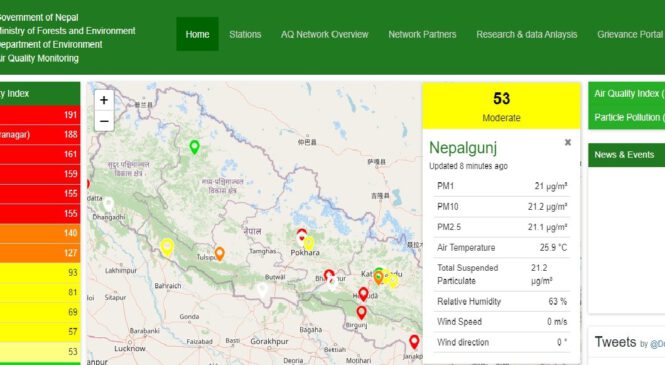This screenshot has width=665, height=365.
Task: Open the Home menu item
Action: (197, 34)
